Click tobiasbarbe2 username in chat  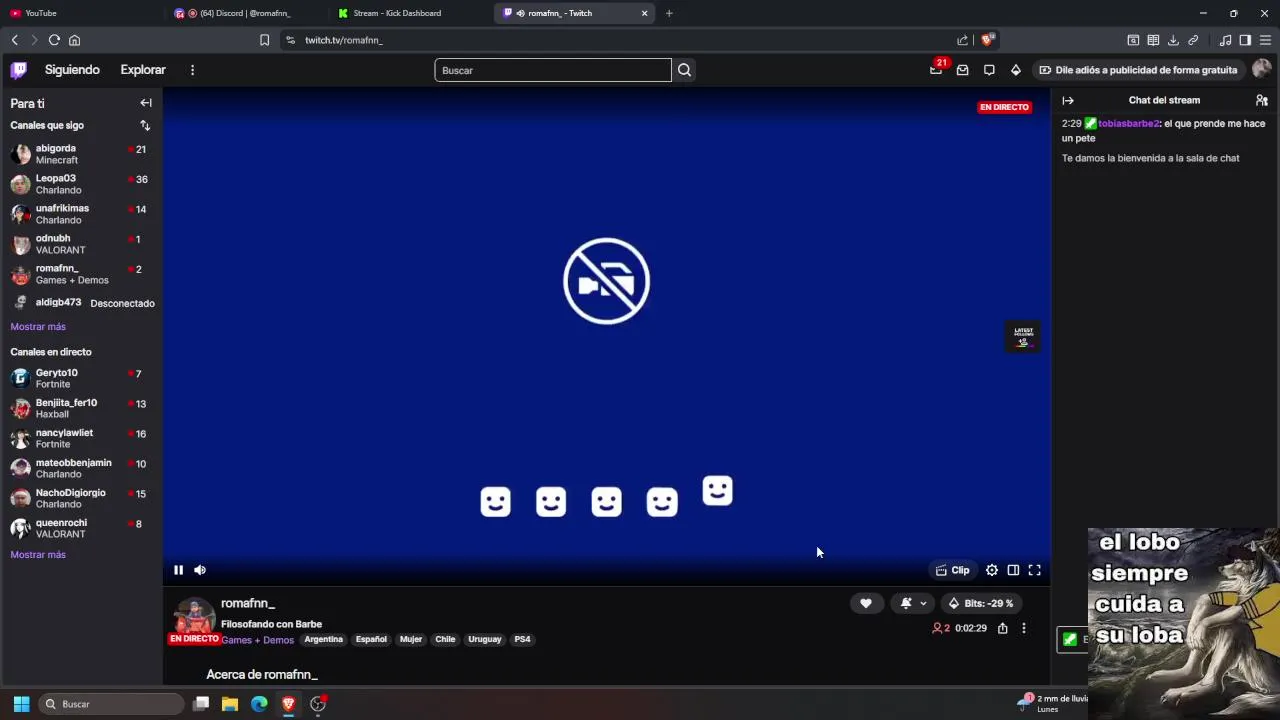[1129, 124]
